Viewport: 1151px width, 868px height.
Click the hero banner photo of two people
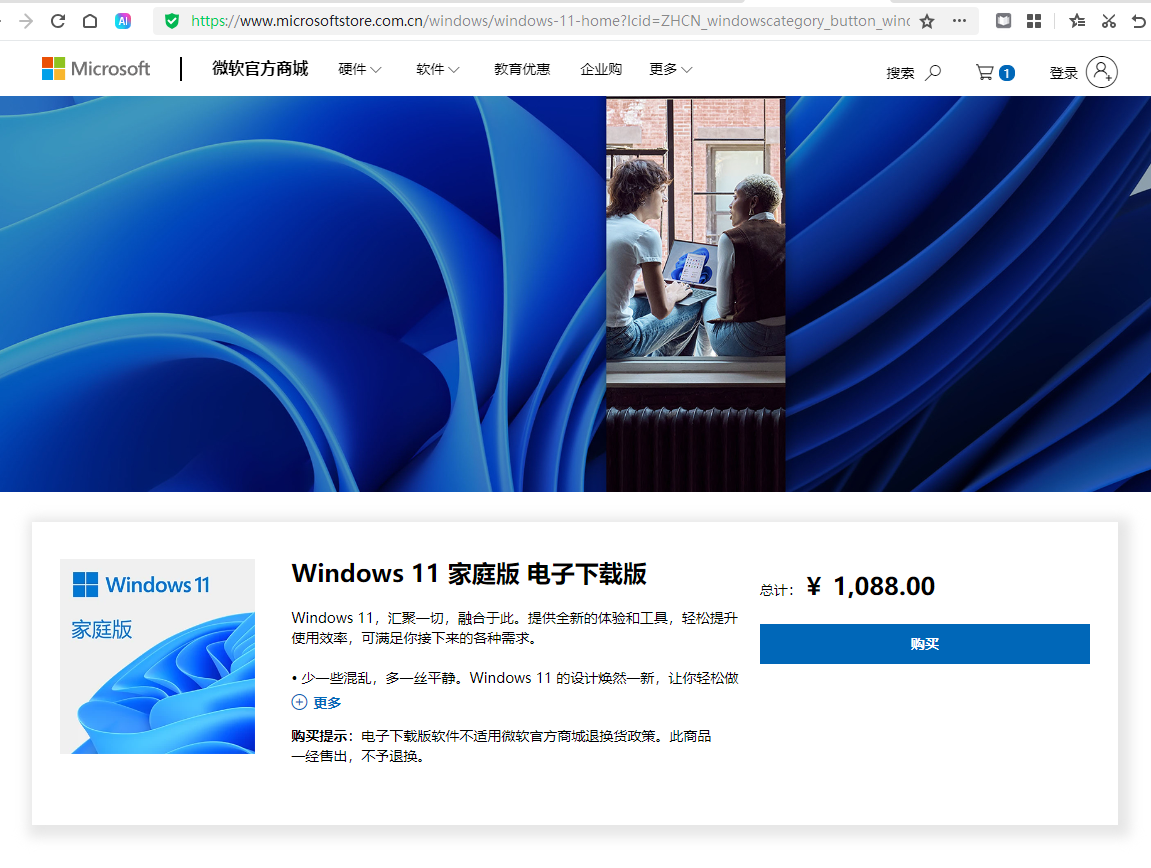pyautogui.click(x=696, y=294)
